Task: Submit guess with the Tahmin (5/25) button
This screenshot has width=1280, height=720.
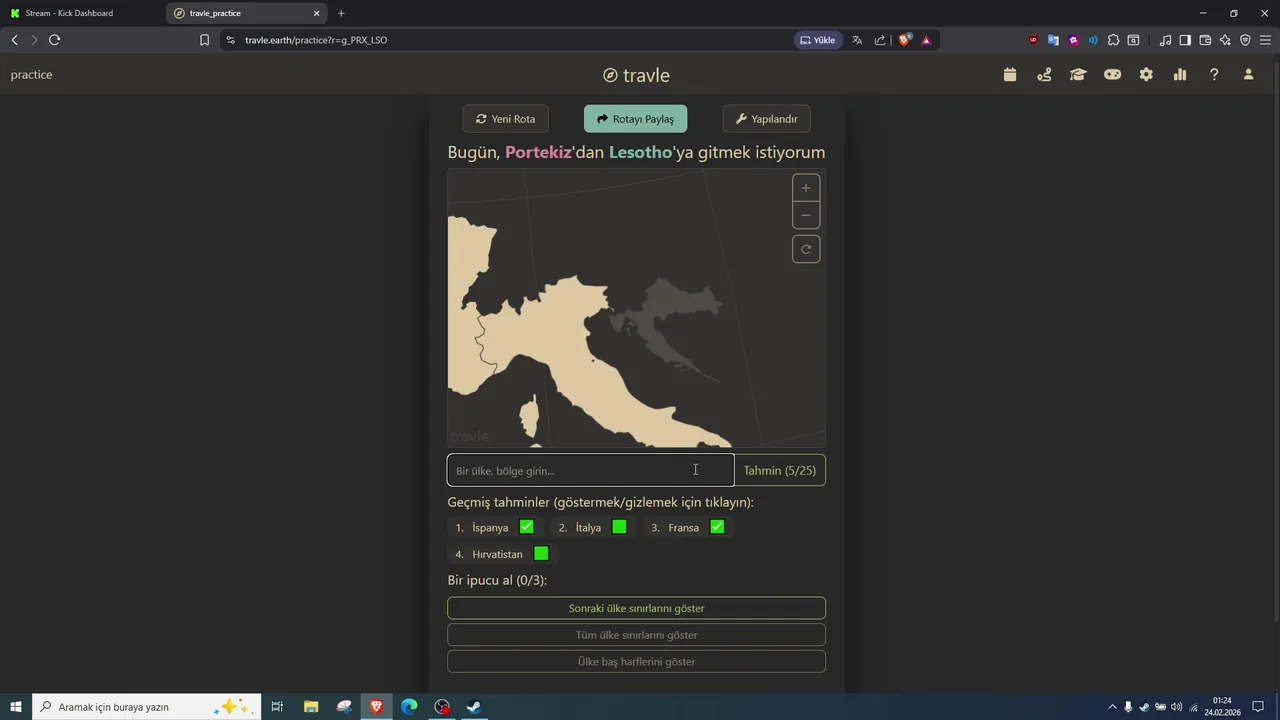Action: pos(780,470)
